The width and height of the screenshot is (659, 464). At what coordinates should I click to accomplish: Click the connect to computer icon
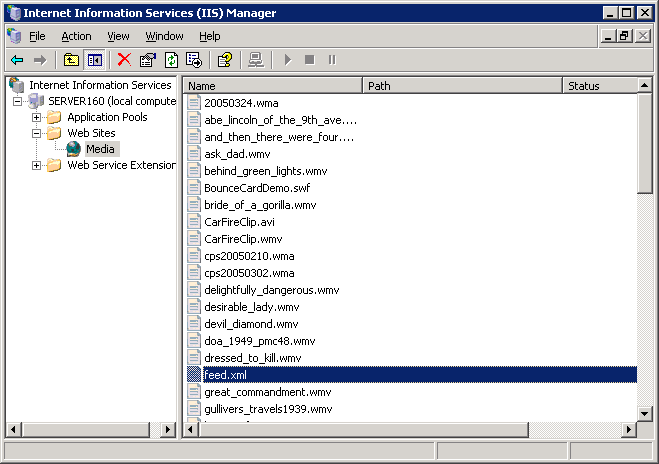256,60
